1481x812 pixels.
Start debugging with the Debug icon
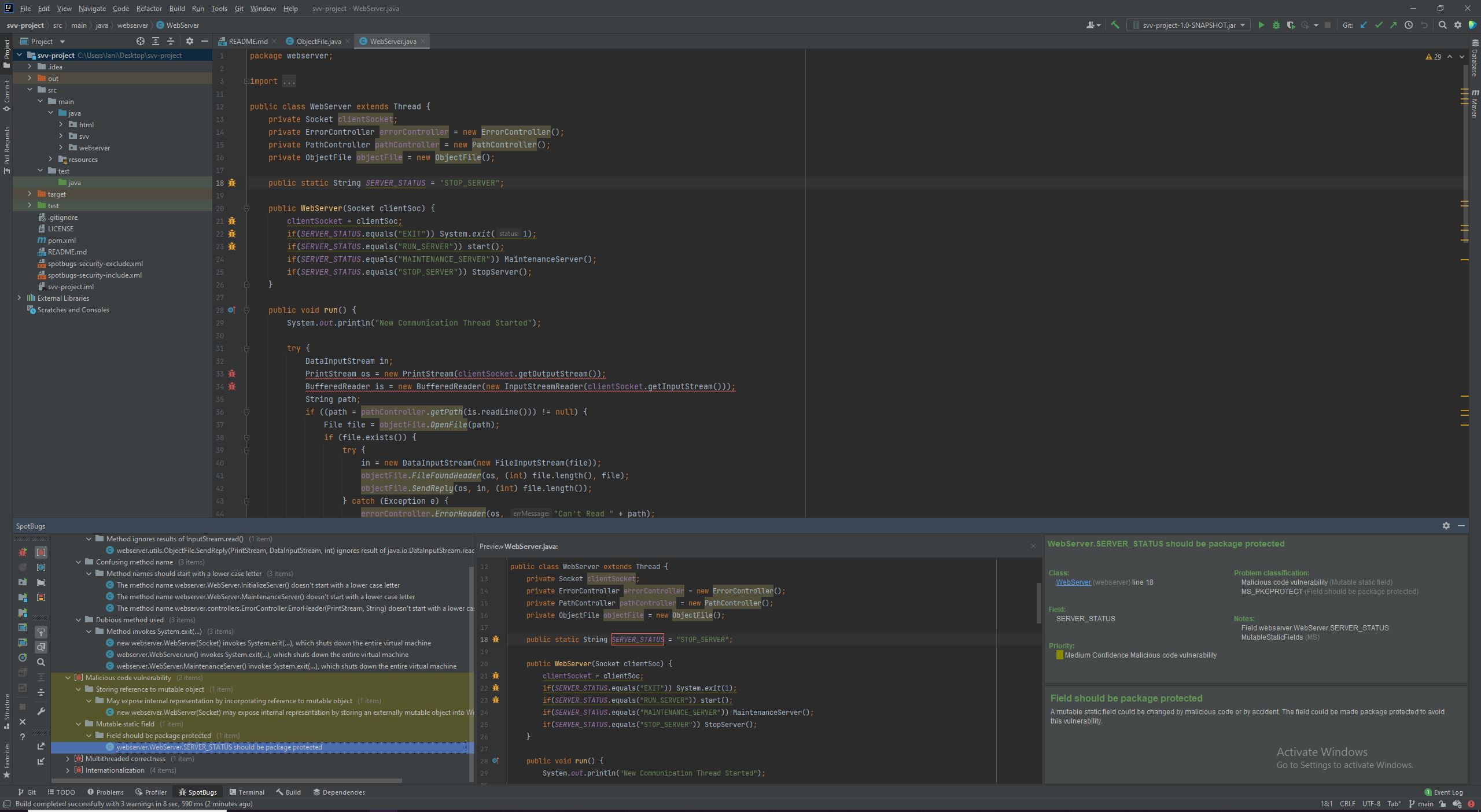click(x=1276, y=25)
